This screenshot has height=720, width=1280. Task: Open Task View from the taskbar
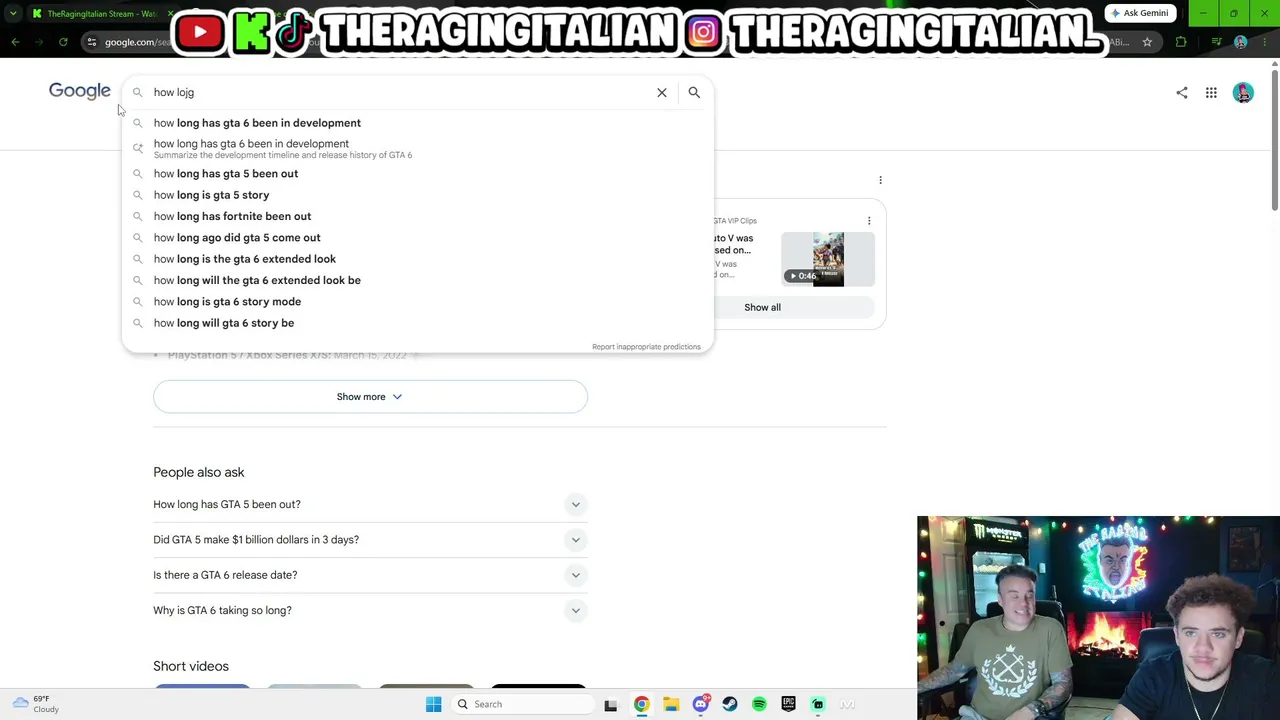point(611,705)
